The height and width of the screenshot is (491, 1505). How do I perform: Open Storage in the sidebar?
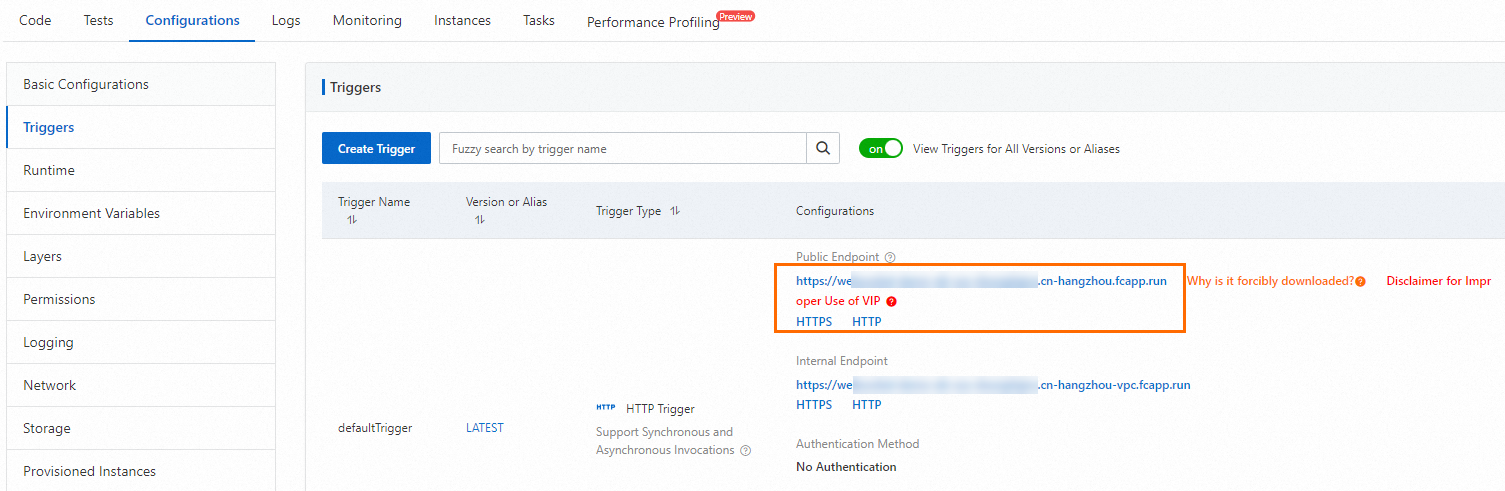[141, 428]
